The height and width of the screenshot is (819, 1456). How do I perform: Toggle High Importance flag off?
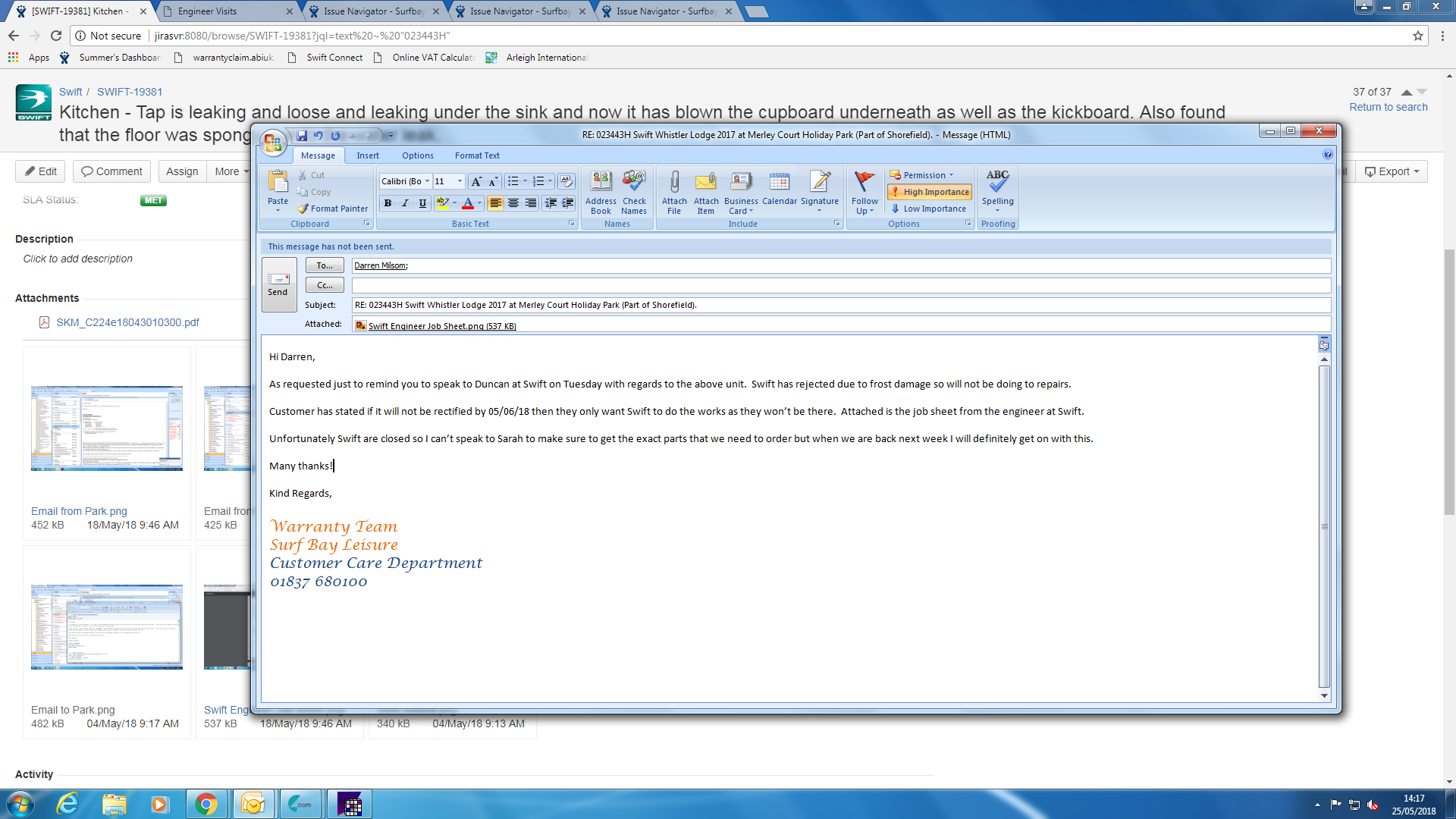(930, 192)
